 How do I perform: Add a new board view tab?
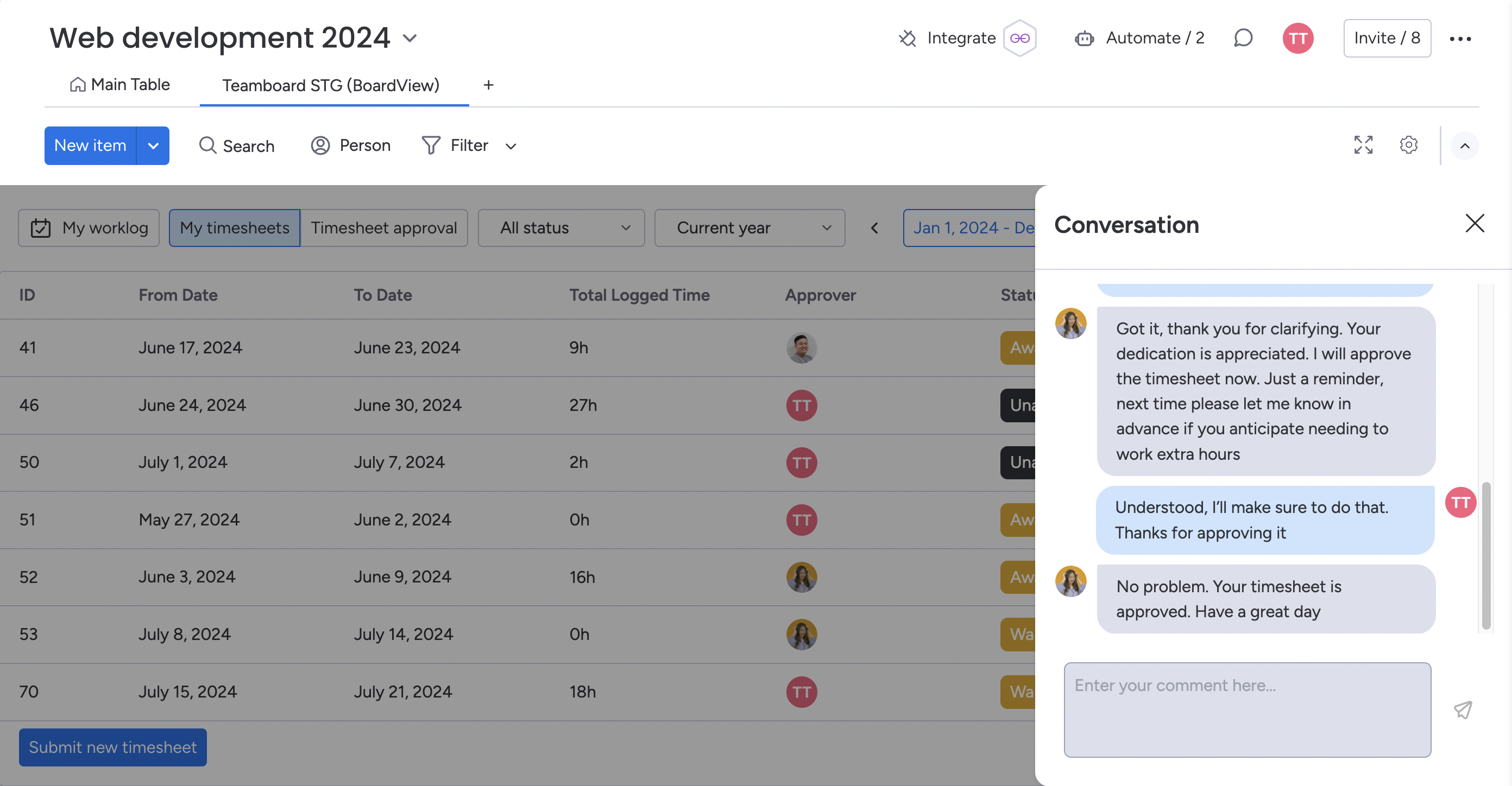pos(488,85)
